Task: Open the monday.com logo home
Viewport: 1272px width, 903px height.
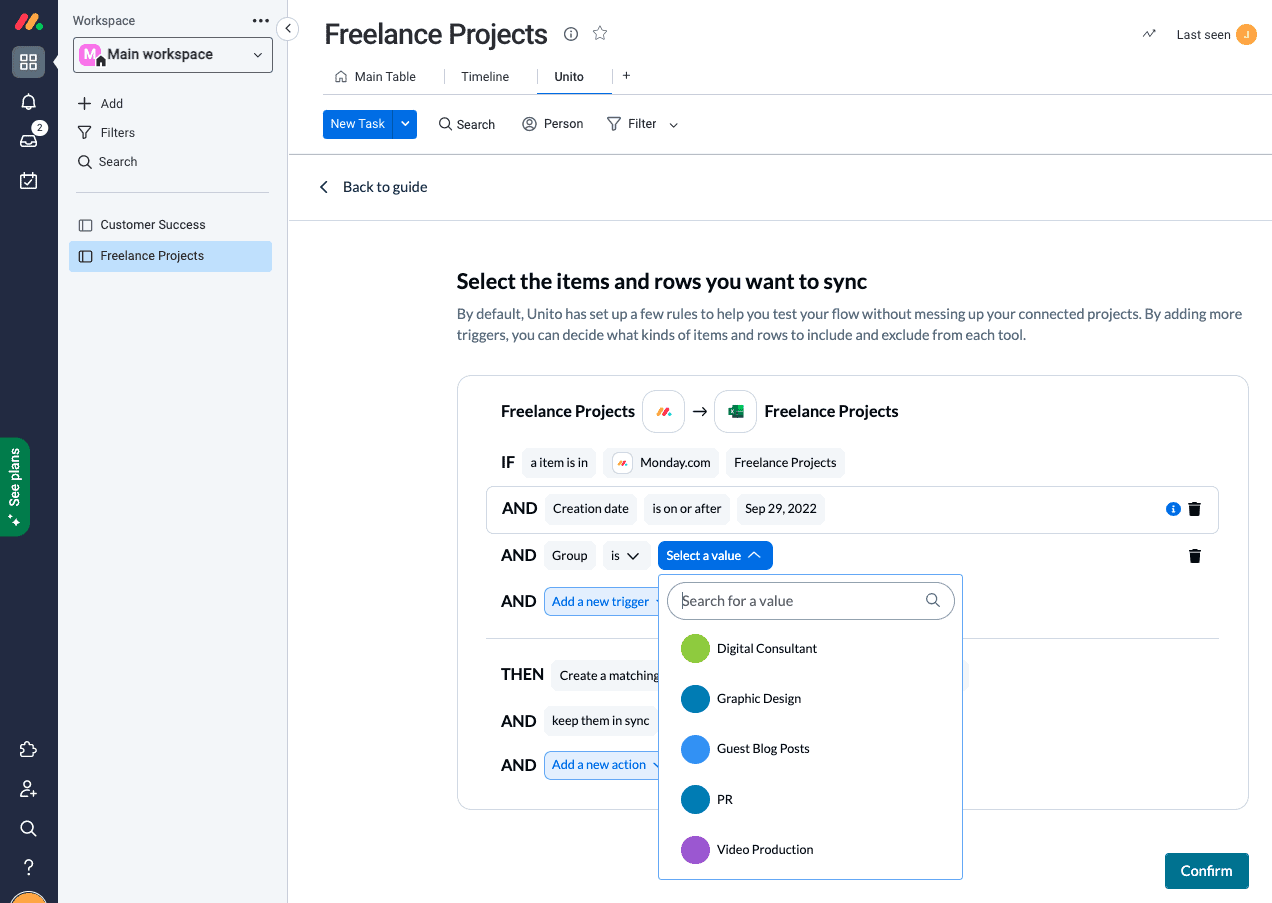Action: [28, 21]
